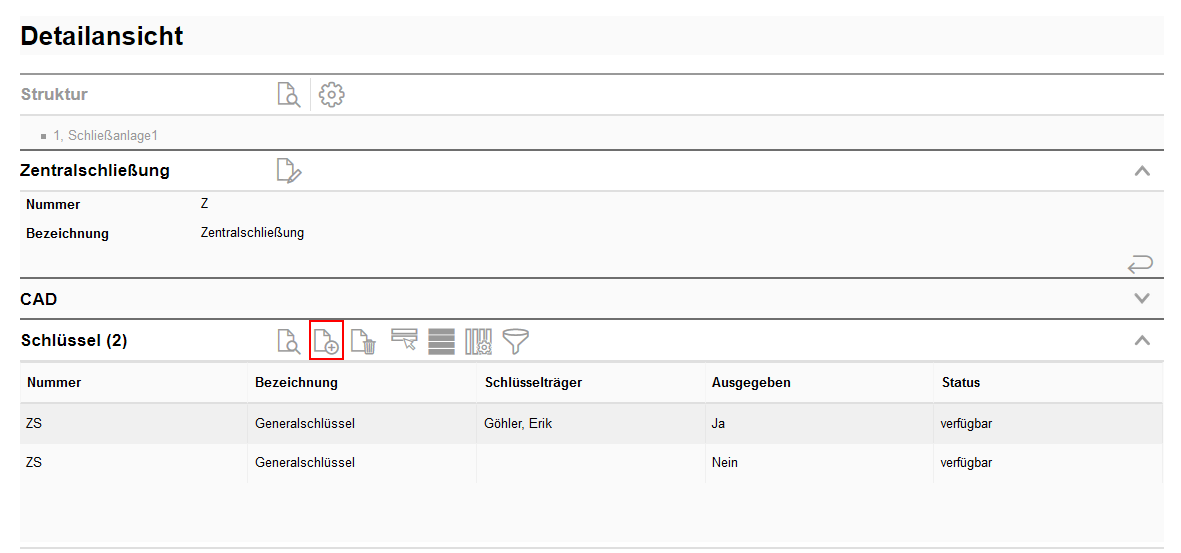1181x553 pixels.
Task: Sort by the Schlüsselträger column header
Action: click(533, 382)
